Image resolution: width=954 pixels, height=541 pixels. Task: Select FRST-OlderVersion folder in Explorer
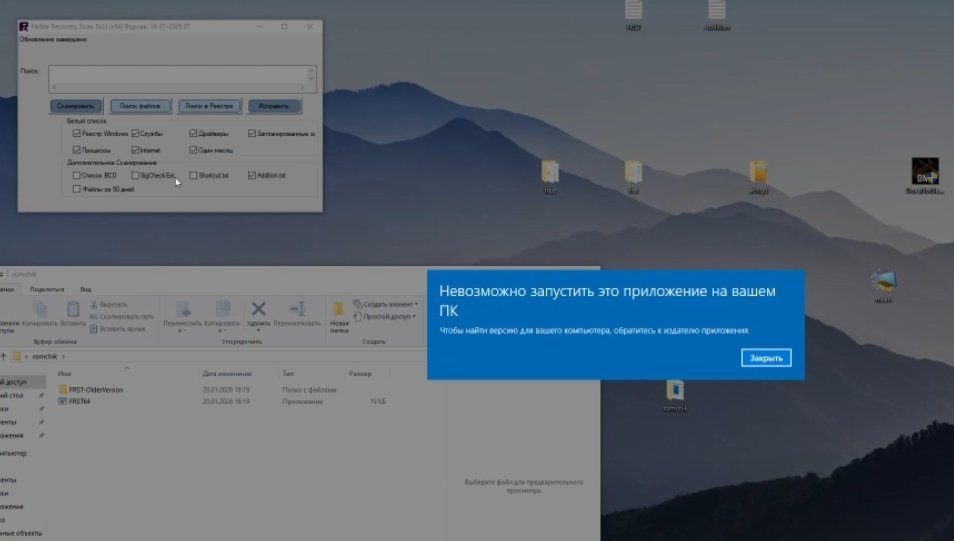tap(96, 389)
